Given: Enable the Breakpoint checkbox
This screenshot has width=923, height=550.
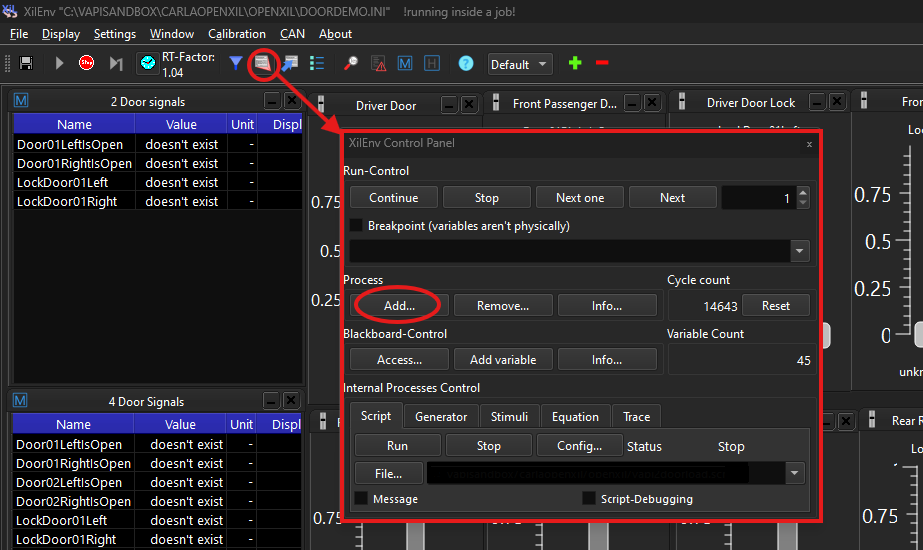Looking at the screenshot, I should (x=356, y=226).
